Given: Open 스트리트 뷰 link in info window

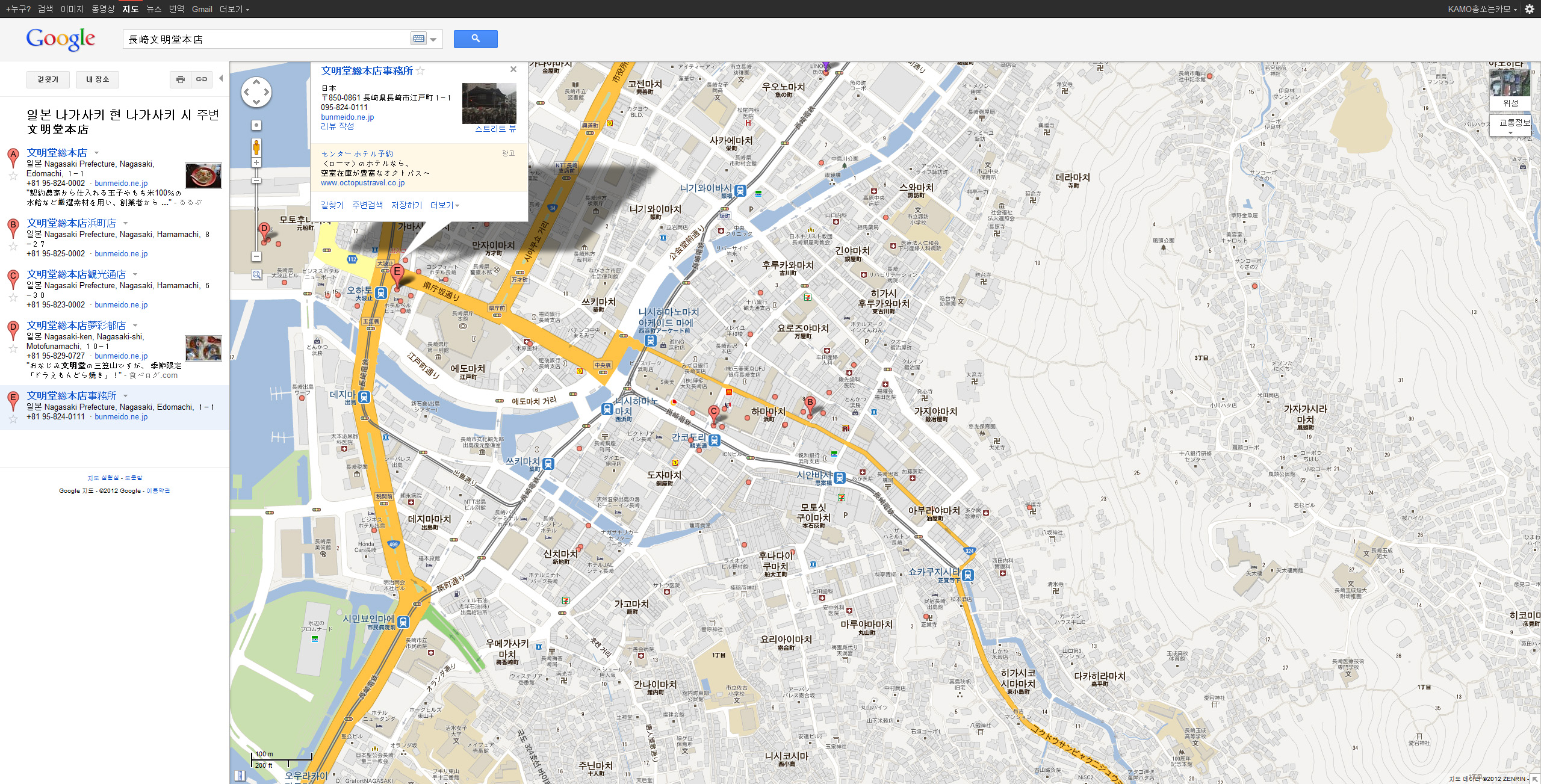Looking at the screenshot, I should point(495,128).
